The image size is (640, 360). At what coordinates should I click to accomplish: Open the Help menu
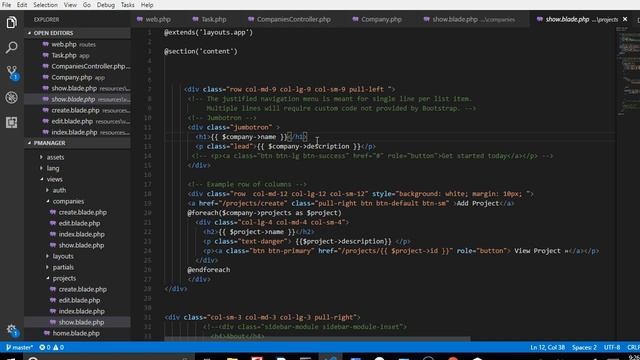pyautogui.click(x=147, y=5)
